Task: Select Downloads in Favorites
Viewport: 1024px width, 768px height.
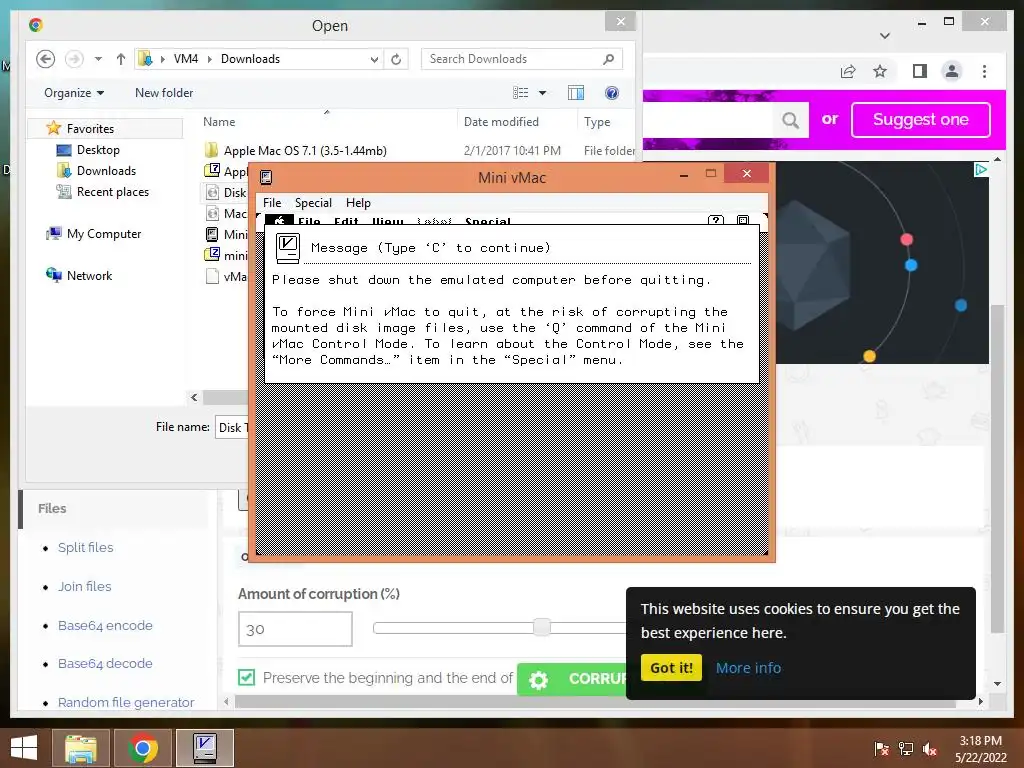Action: pos(106,170)
